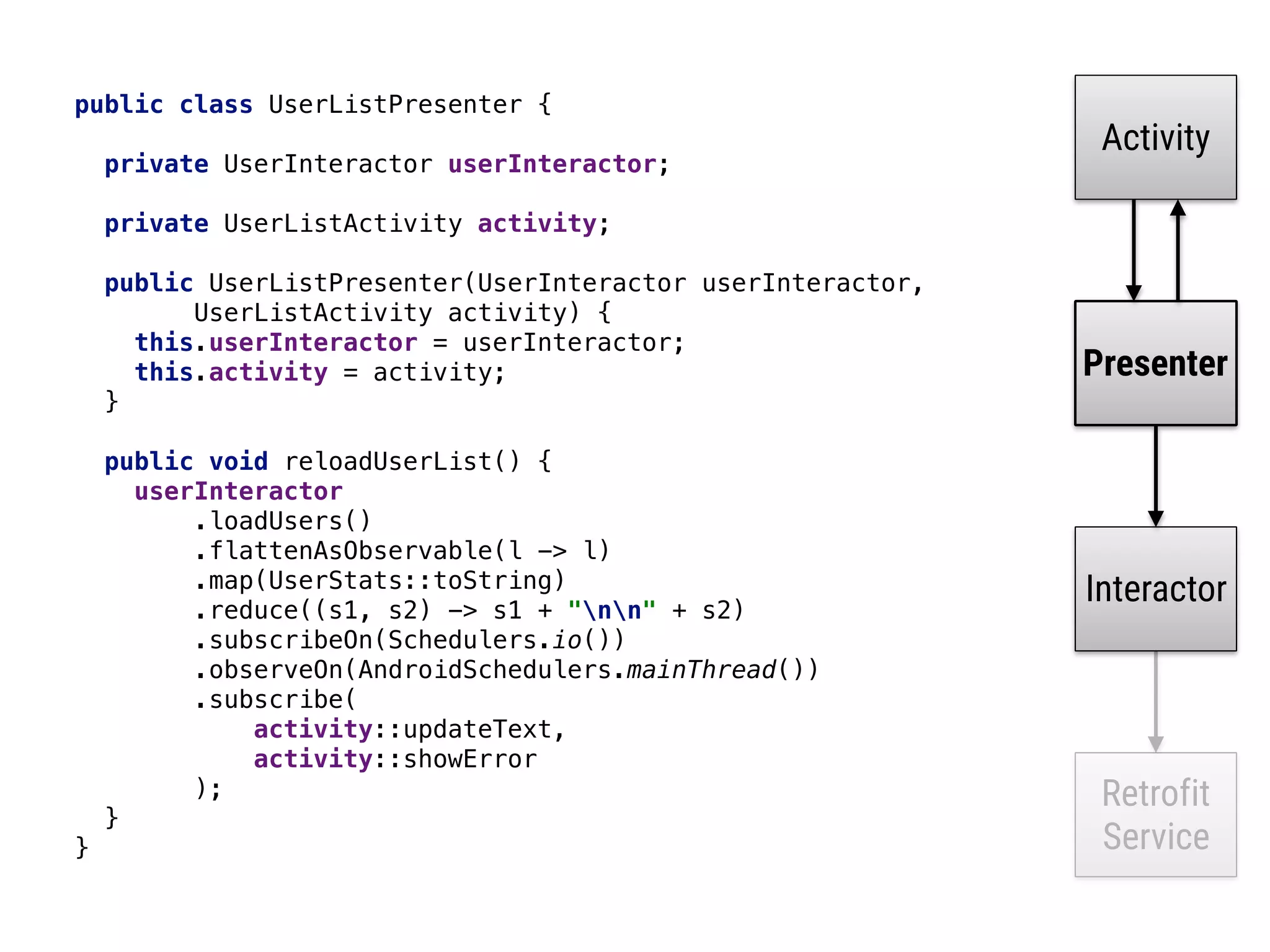The image size is (1270, 952).
Task: Click the Interactor box in the diagram
Action: pyautogui.click(x=1155, y=589)
